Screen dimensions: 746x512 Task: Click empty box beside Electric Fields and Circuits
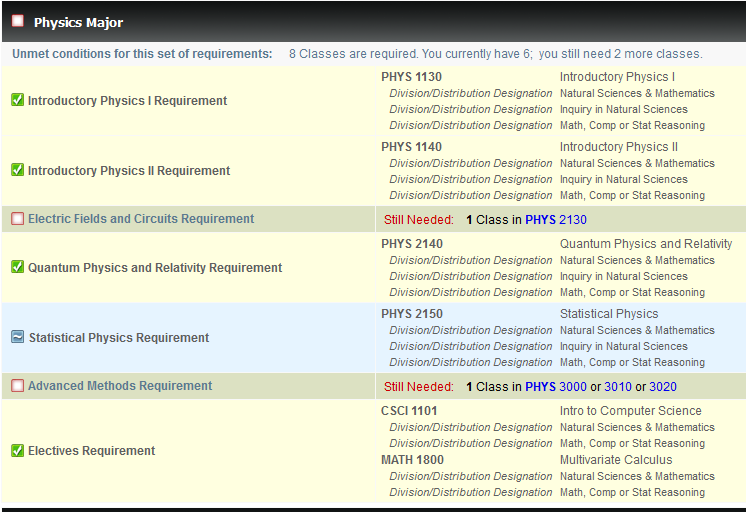click(18, 218)
